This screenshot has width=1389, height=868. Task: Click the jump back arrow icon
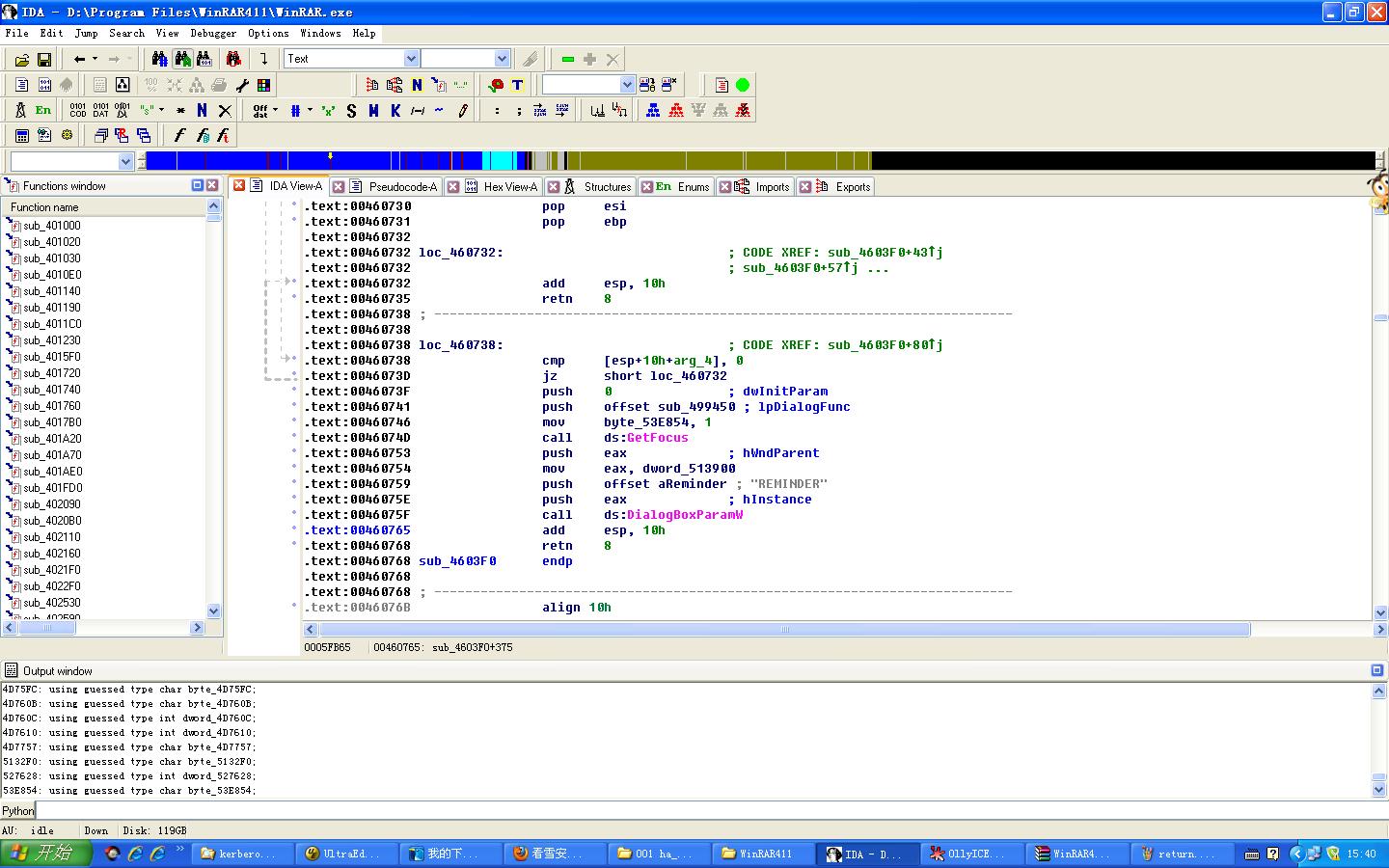pyautogui.click(x=80, y=60)
